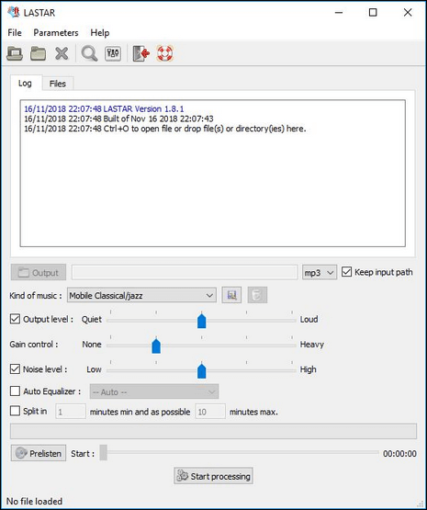The image size is (427, 510).
Task: Minimize the LASTAR window
Action: coord(339,13)
